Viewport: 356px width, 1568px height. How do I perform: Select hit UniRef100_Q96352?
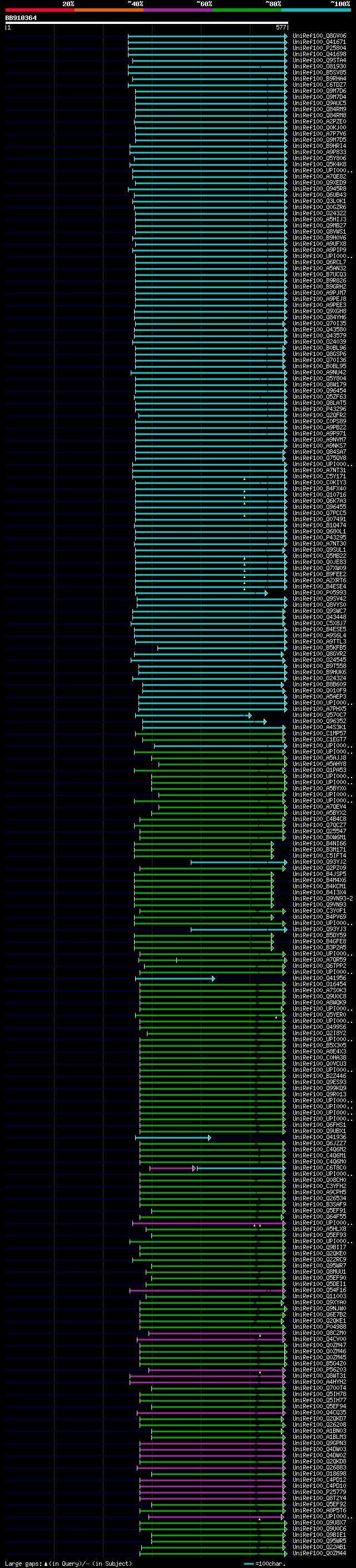coord(319,721)
